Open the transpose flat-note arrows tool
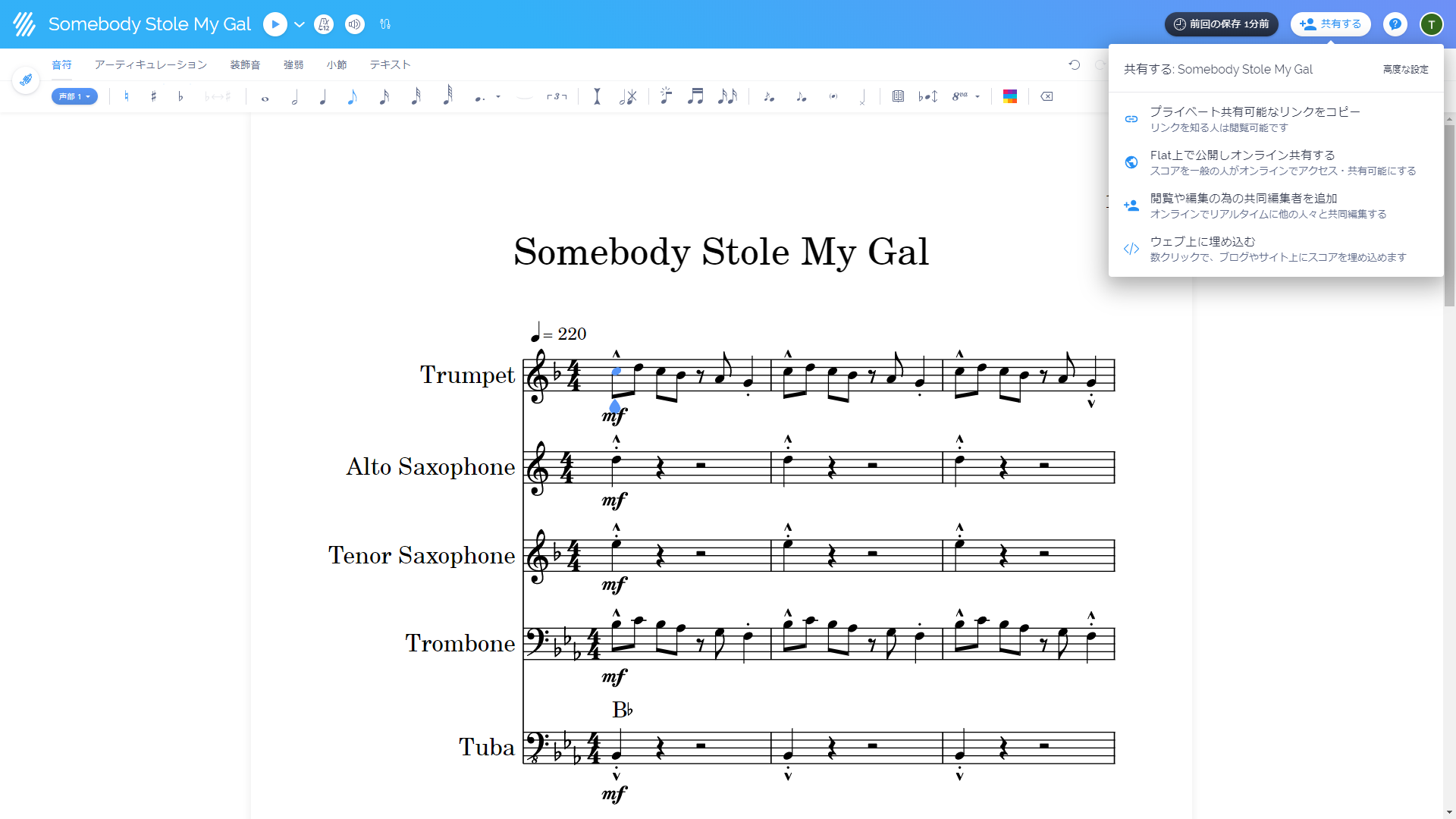The width and height of the screenshot is (1456, 819). [x=928, y=96]
